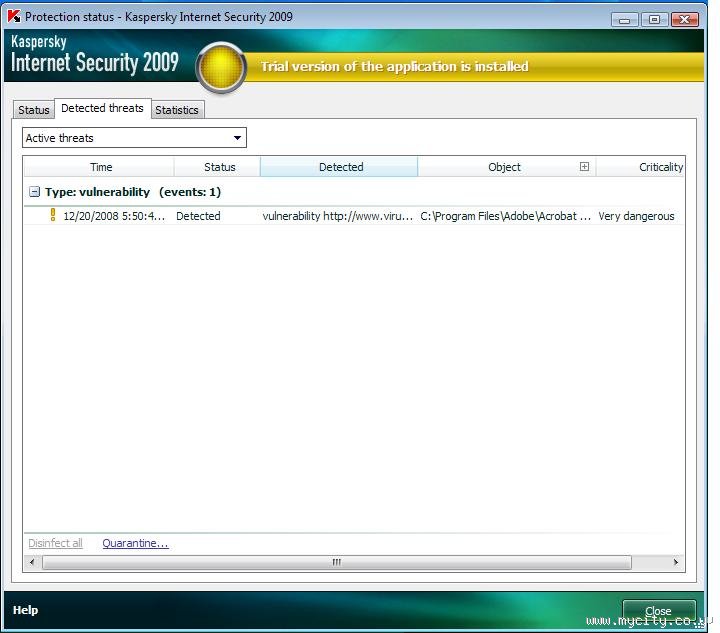Open the Active threats dropdown
The height and width of the screenshot is (633, 720).
click(134, 138)
